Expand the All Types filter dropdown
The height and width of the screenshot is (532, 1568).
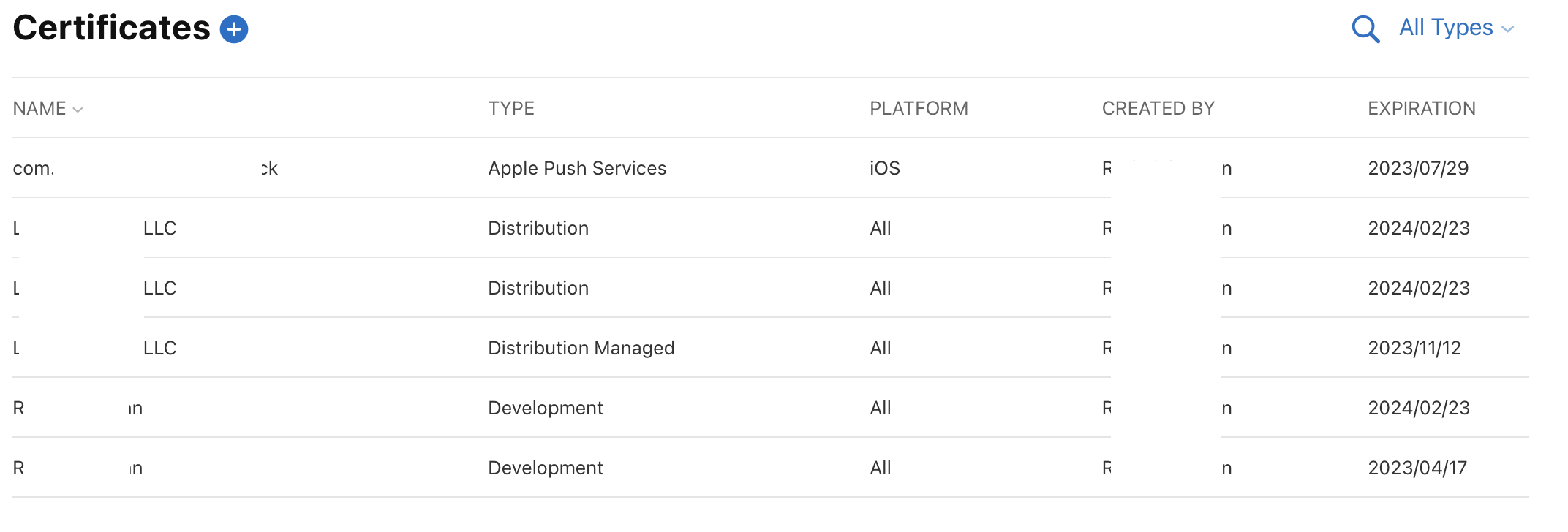pyautogui.click(x=1455, y=28)
